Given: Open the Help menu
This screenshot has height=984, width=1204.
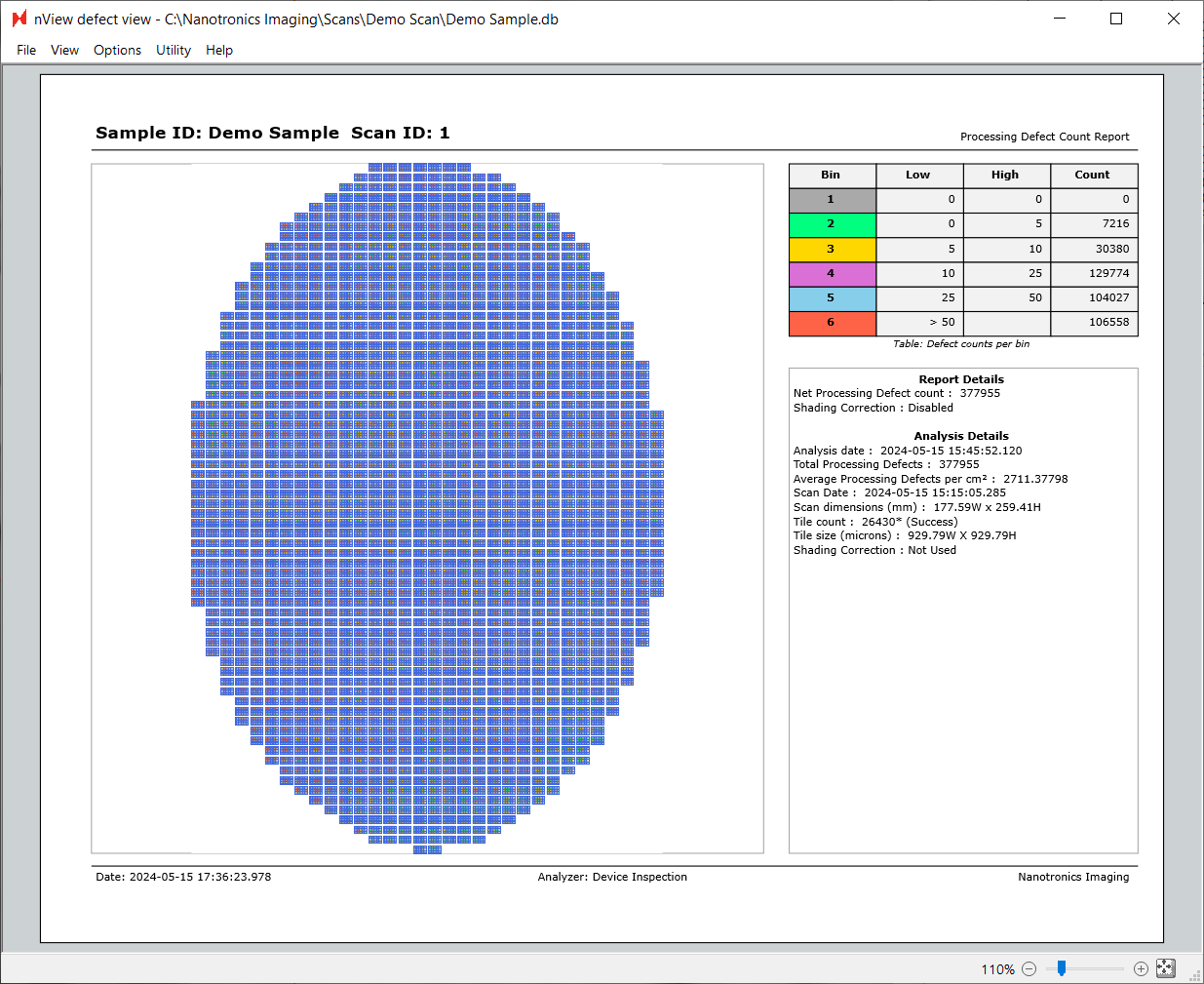Looking at the screenshot, I should click(219, 51).
